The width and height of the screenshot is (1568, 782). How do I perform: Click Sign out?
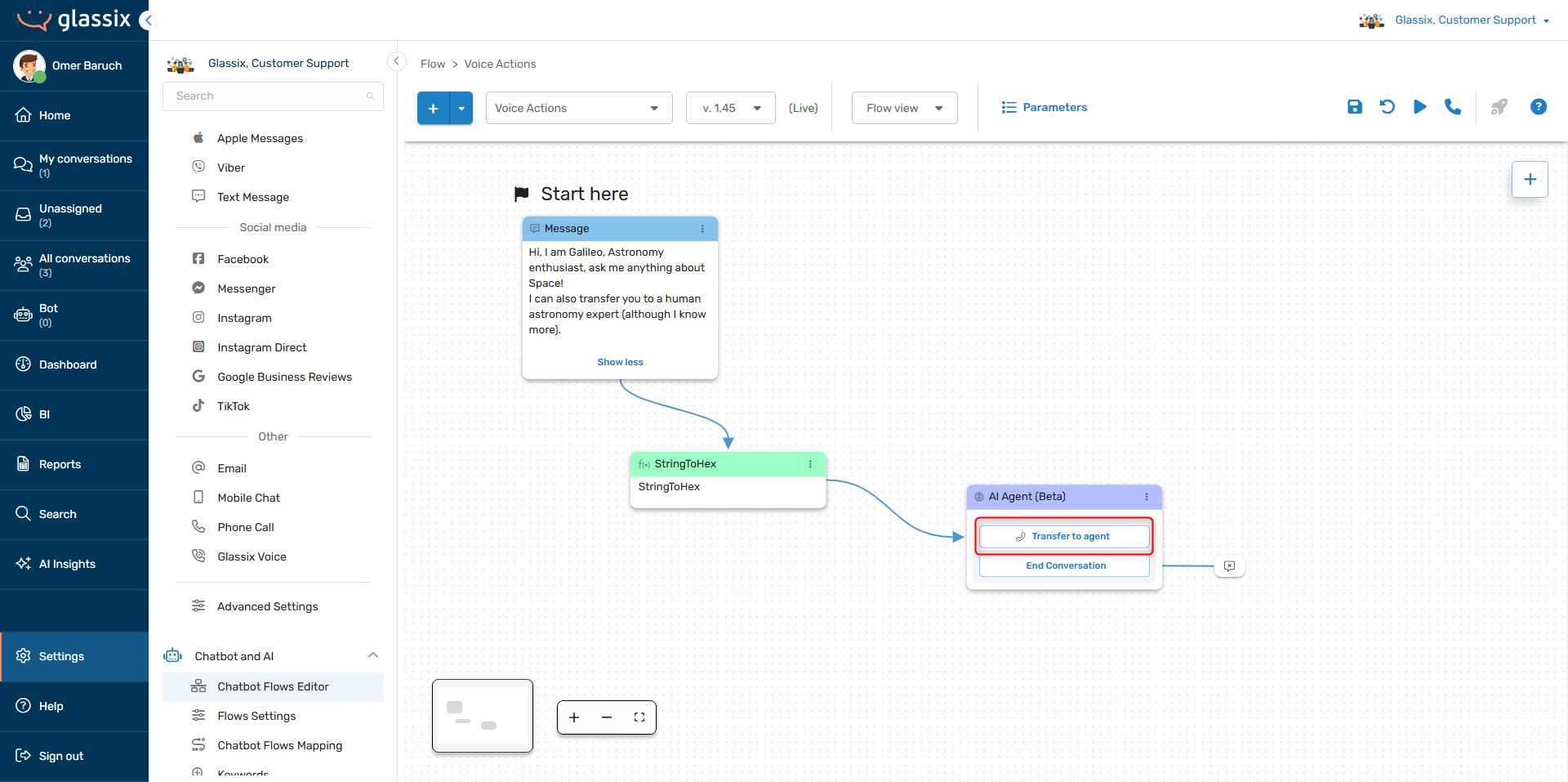(74, 756)
